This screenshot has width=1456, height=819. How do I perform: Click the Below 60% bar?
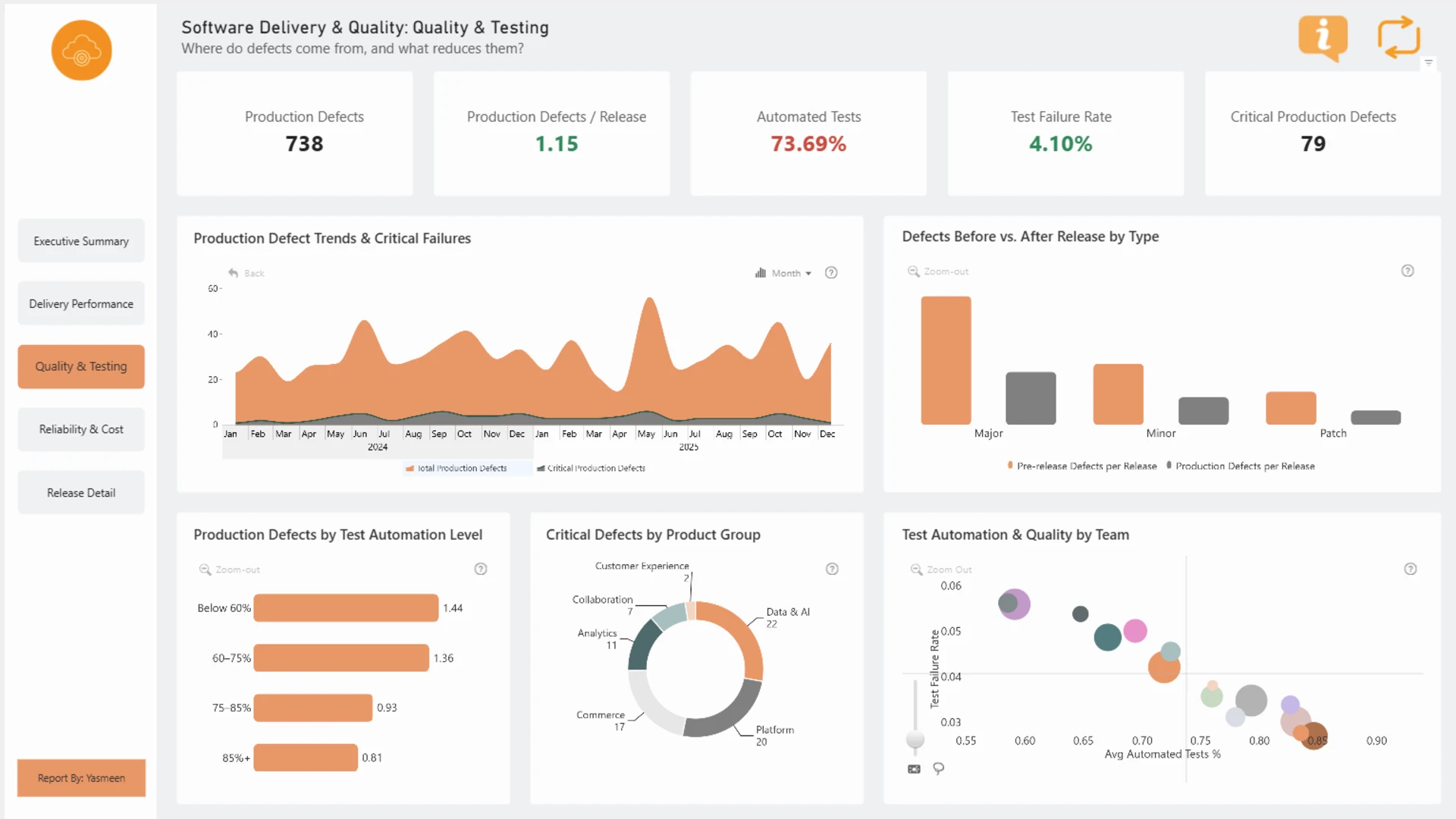(346, 608)
